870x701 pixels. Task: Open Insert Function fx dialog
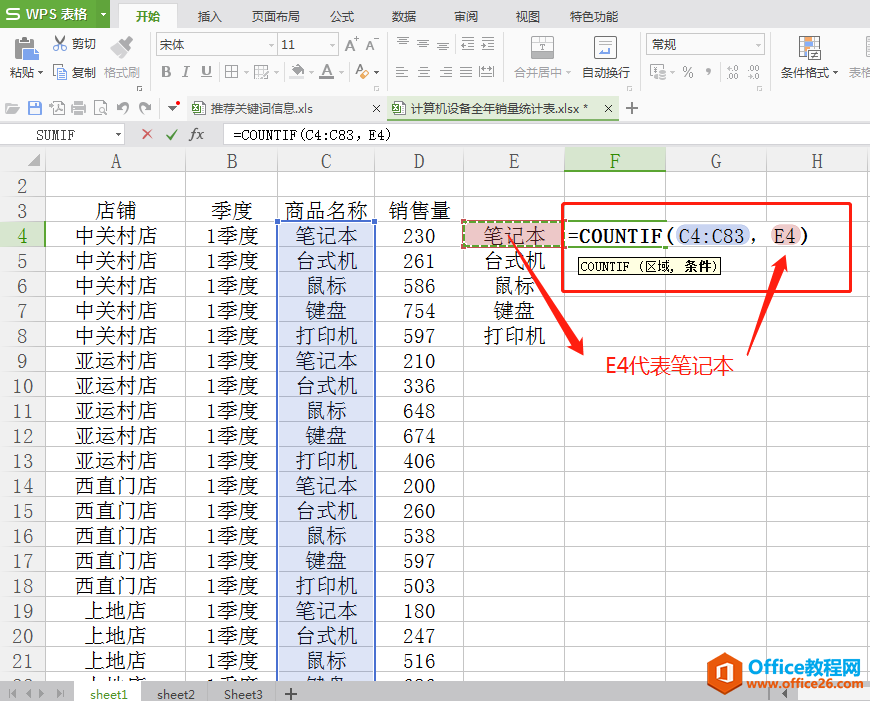197,134
